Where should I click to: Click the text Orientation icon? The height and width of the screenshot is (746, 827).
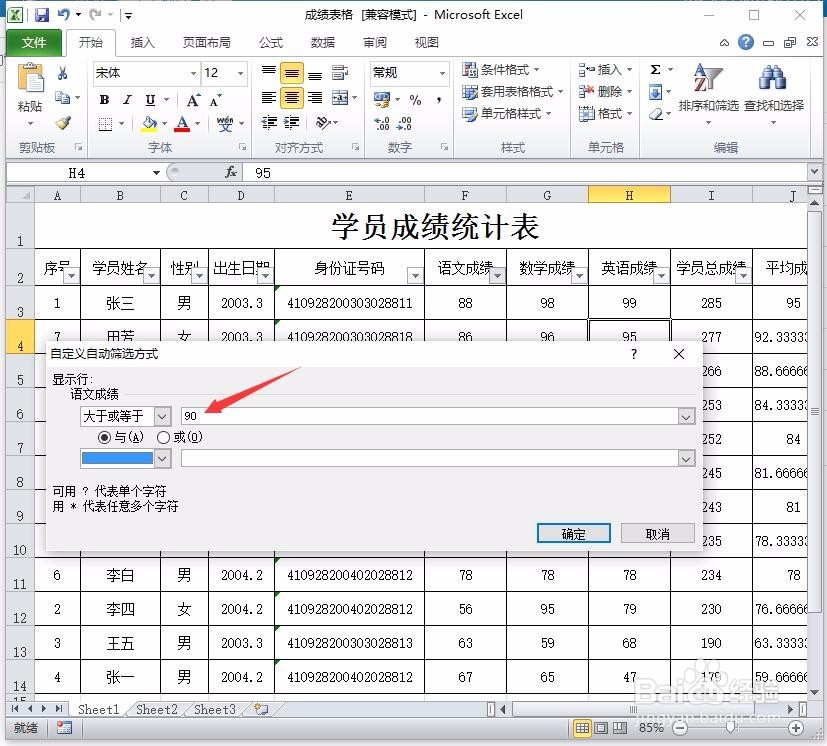[322, 123]
